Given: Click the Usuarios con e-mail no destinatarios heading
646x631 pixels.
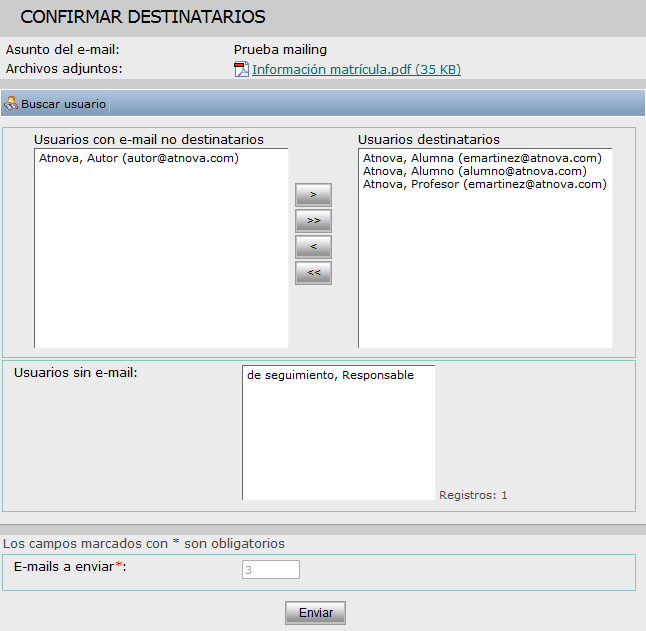Looking at the screenshot, I should point(149,140).
